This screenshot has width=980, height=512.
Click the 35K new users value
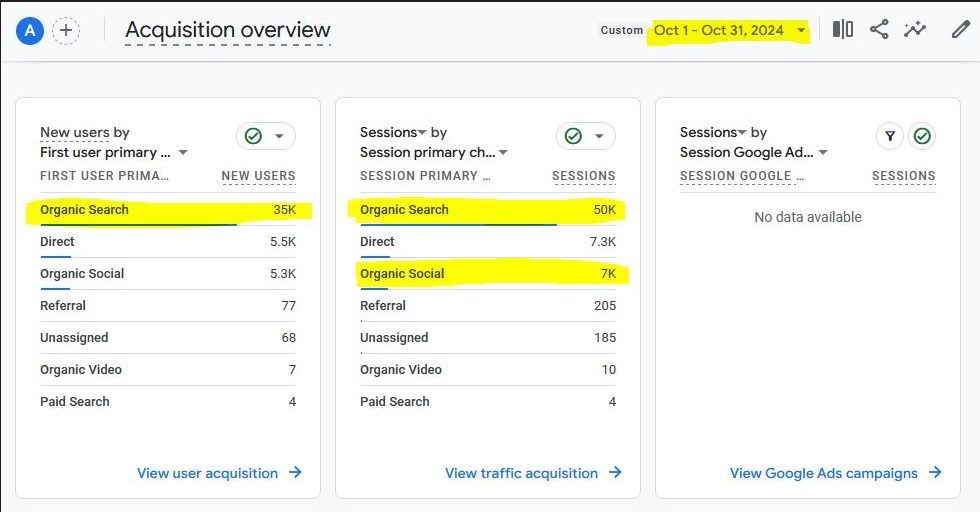(284, 209)
